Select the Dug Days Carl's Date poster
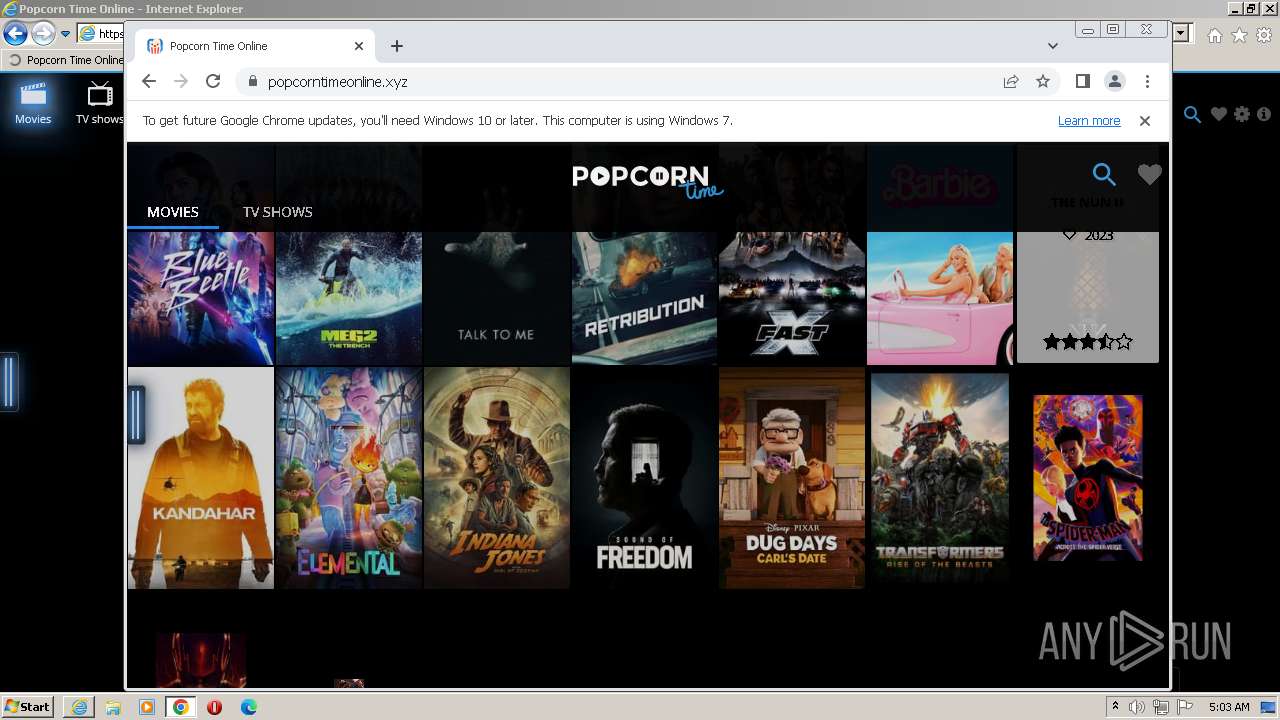The height and width of the screenshot is (720, 1280). pyautogui.click(x=792, y=478)
